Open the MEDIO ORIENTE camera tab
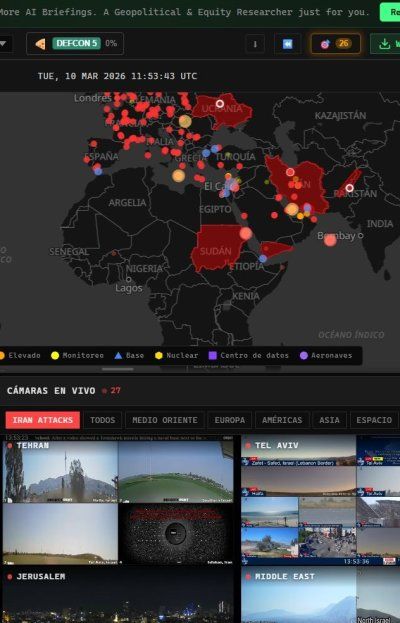400x623 pixels. 165,420
